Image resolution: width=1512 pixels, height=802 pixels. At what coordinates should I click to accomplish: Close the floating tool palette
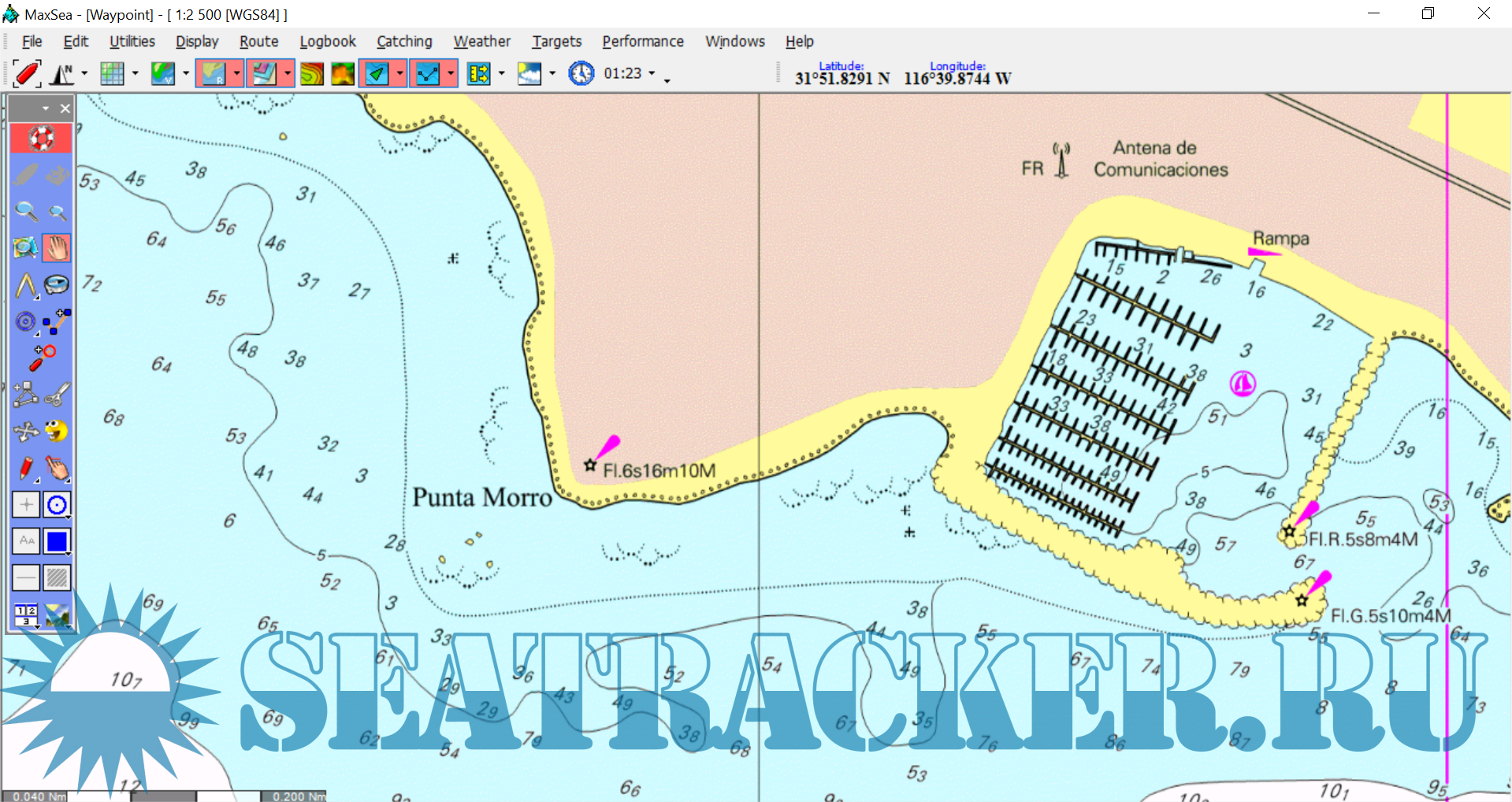tap(65, 109)
